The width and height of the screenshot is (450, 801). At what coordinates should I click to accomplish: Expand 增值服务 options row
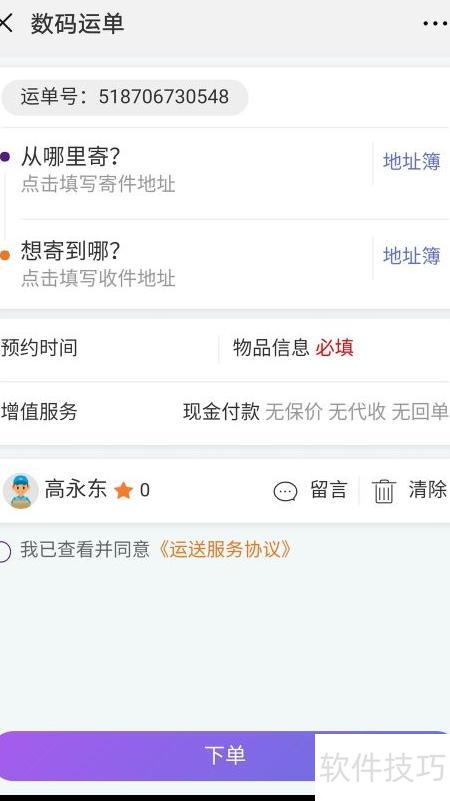[225, 412]
